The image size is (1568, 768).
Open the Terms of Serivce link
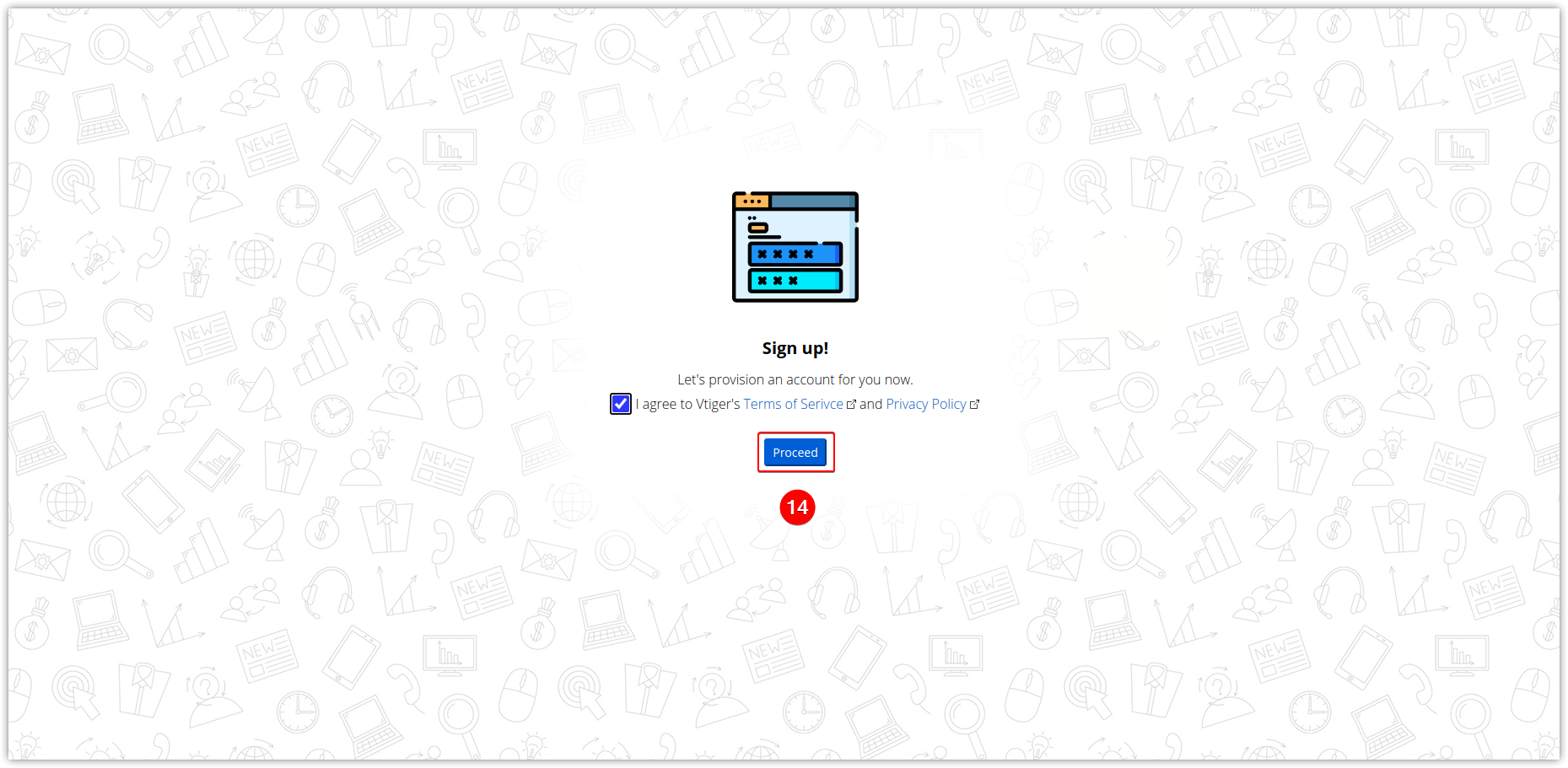pos(793,404)
